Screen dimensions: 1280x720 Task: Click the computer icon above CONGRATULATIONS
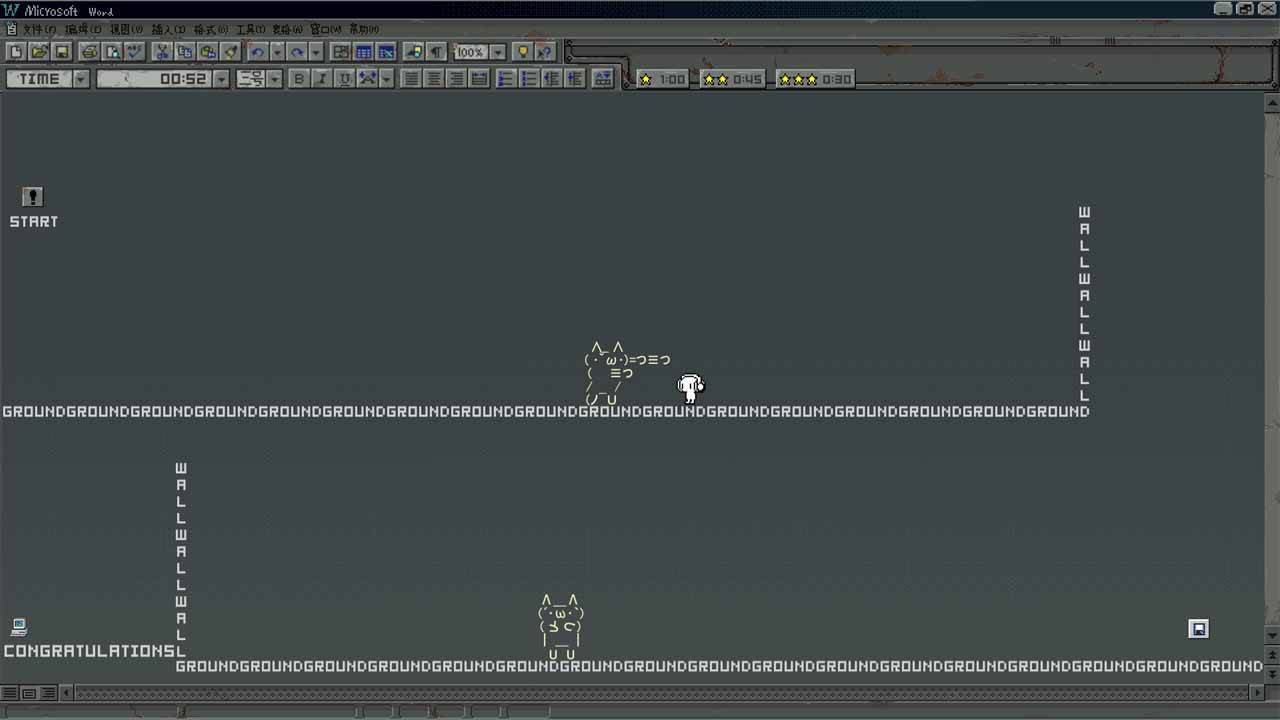pos(19,627)
